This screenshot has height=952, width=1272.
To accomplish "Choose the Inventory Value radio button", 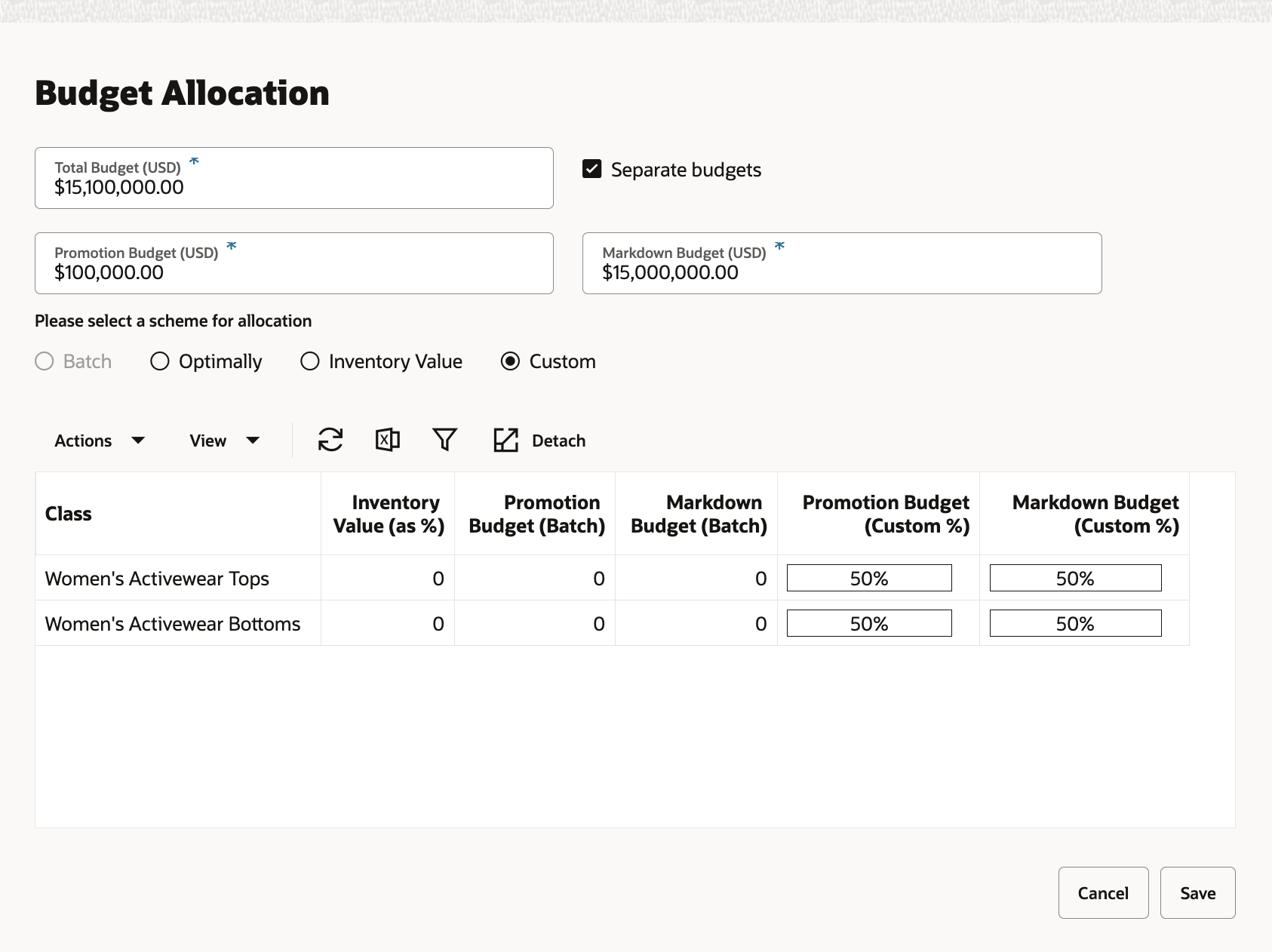I will pyautogui.click(x=310, y=361).
